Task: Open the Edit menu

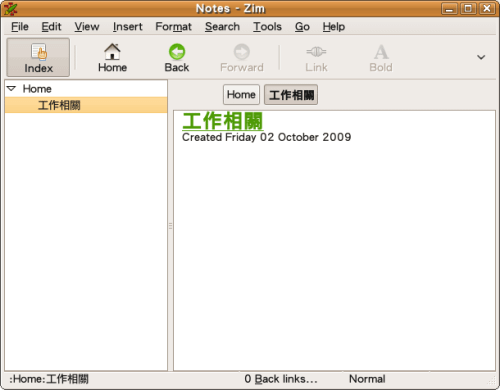Action: click(x=51, y=27)
